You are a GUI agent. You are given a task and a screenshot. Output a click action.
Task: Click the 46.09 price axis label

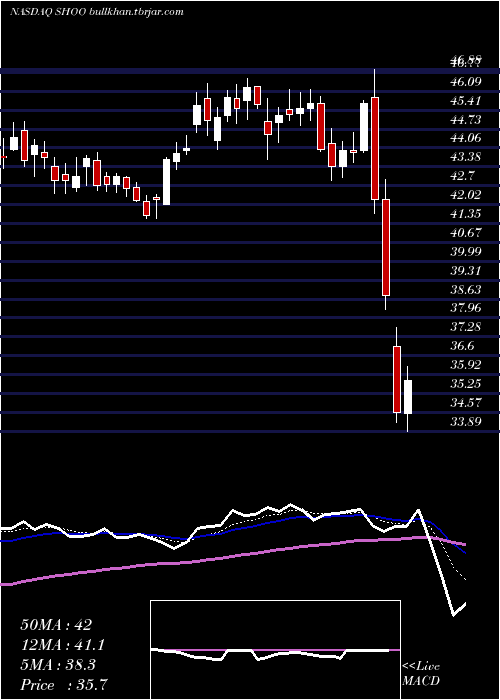466,82
